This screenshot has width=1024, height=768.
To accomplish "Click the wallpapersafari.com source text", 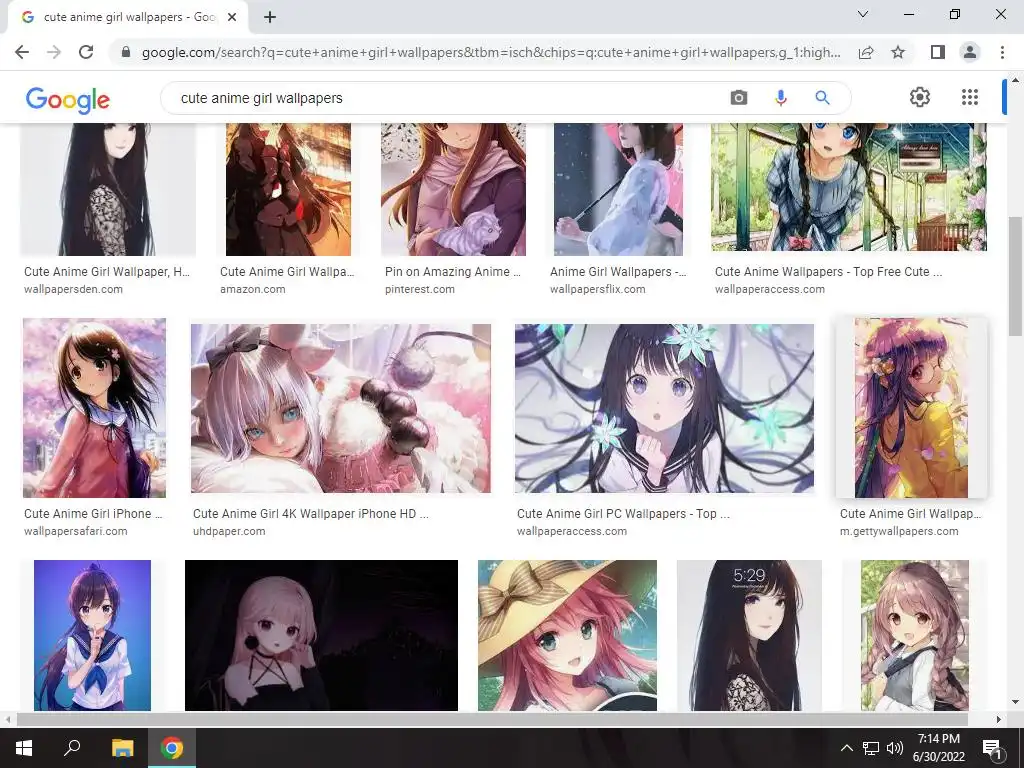I will (76, 532).
